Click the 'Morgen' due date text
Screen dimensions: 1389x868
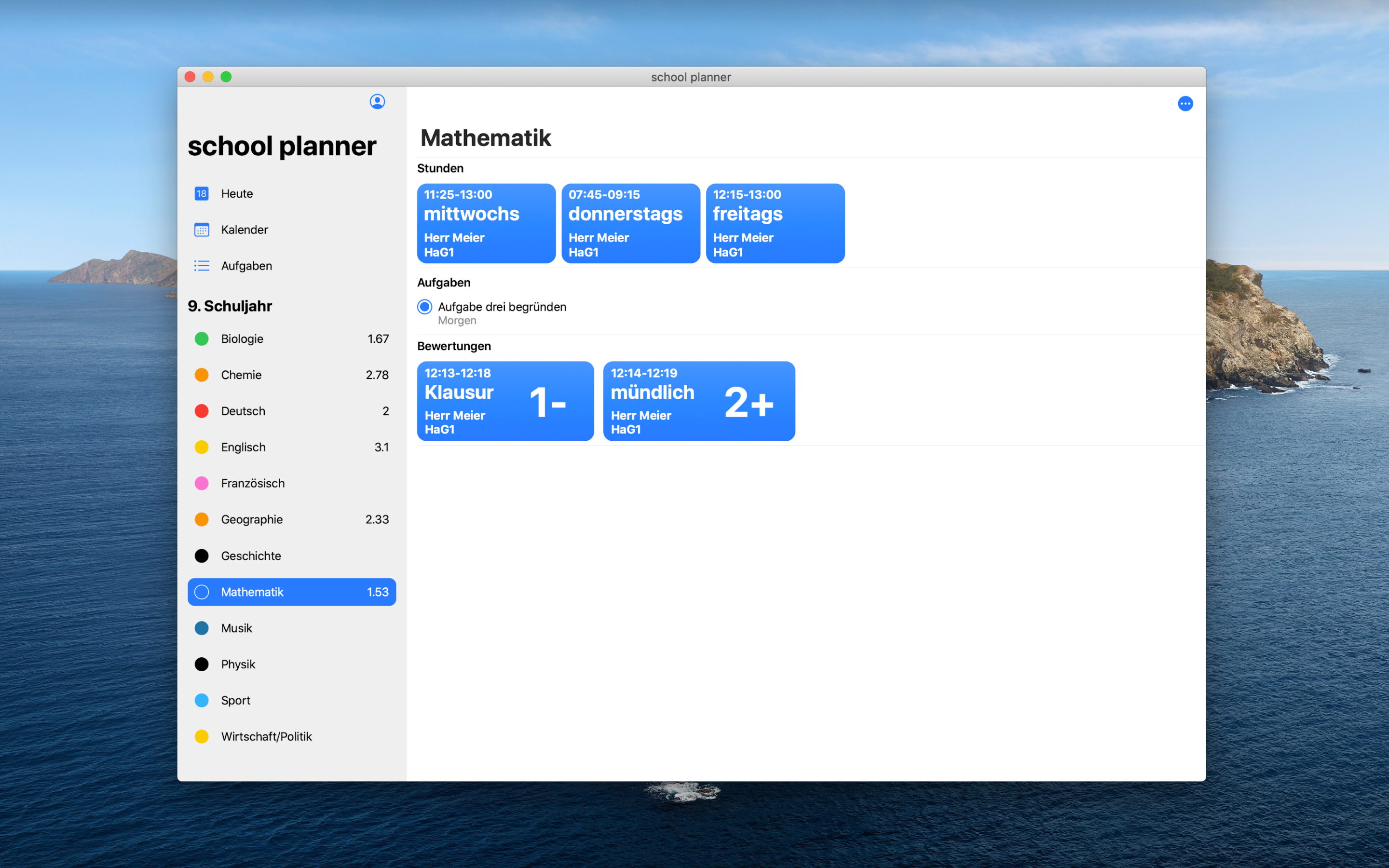pos(457,321)
